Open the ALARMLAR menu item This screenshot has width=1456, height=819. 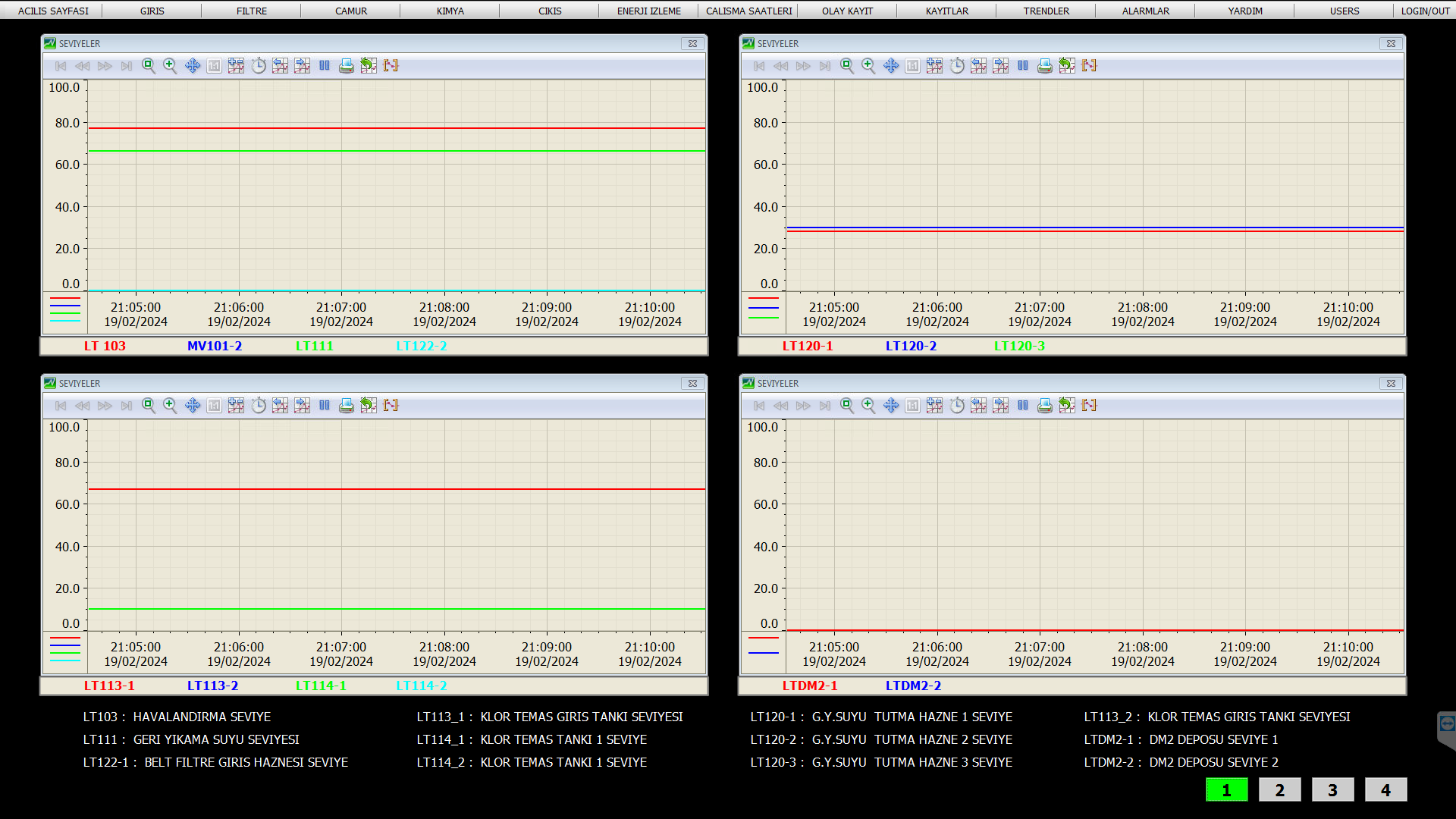(1145, 11)
